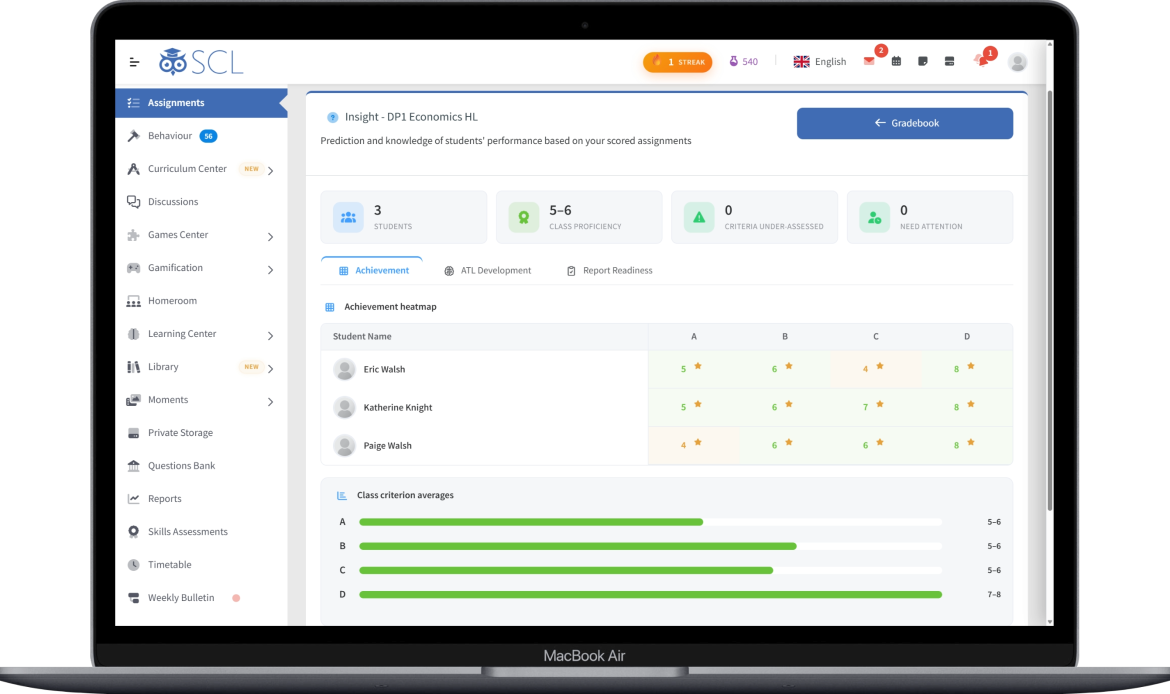
Task: Open the 1 Streak badge
Action: pyautogui.click(x=678, y=62)
